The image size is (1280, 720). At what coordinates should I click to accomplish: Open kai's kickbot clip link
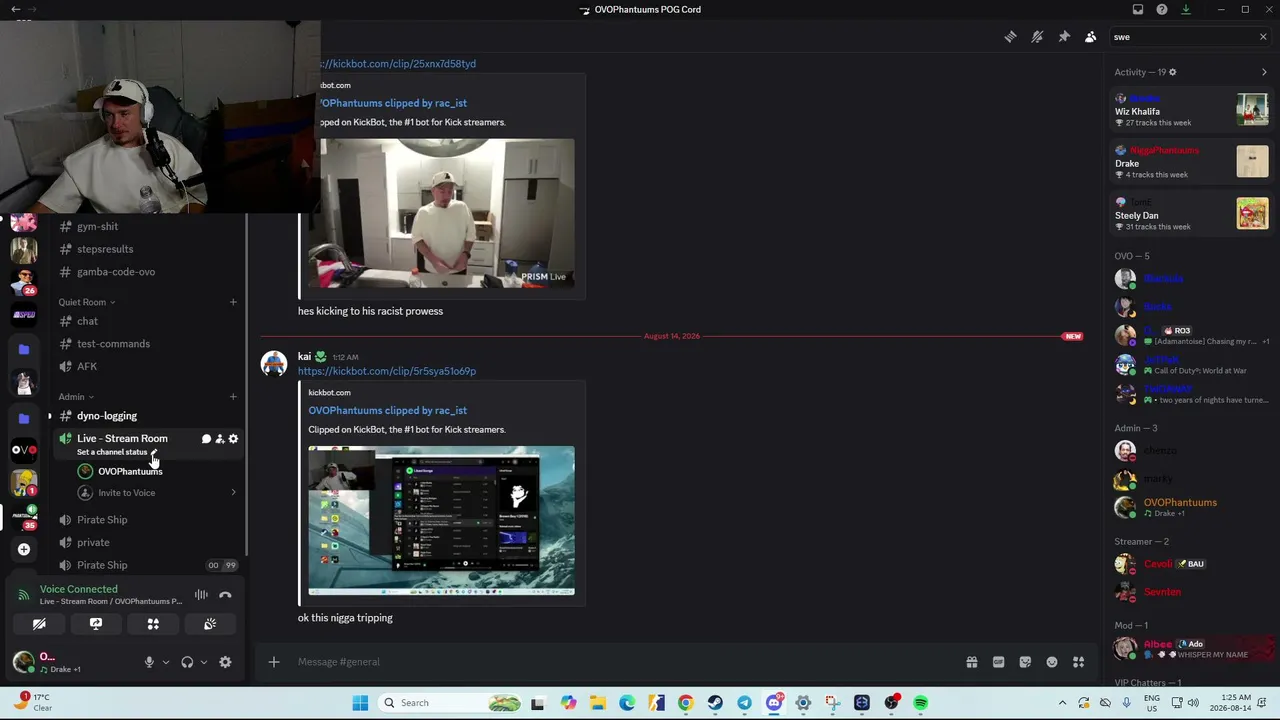pos(387,371)
